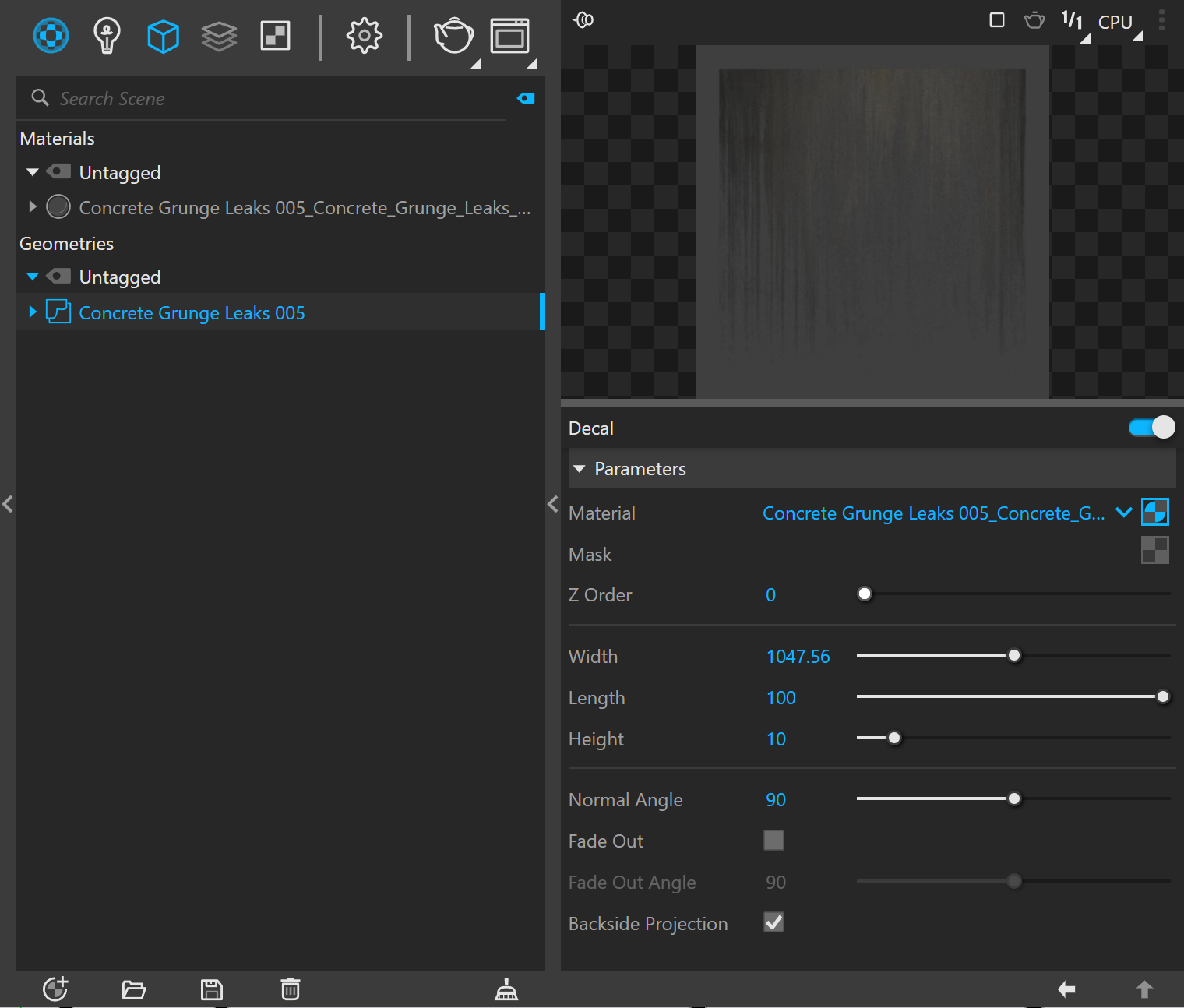The width and height of the screenshot is (1184, 1008).
Task: Toggle the Decal enable switch
Action: (x=1152, y=428)
